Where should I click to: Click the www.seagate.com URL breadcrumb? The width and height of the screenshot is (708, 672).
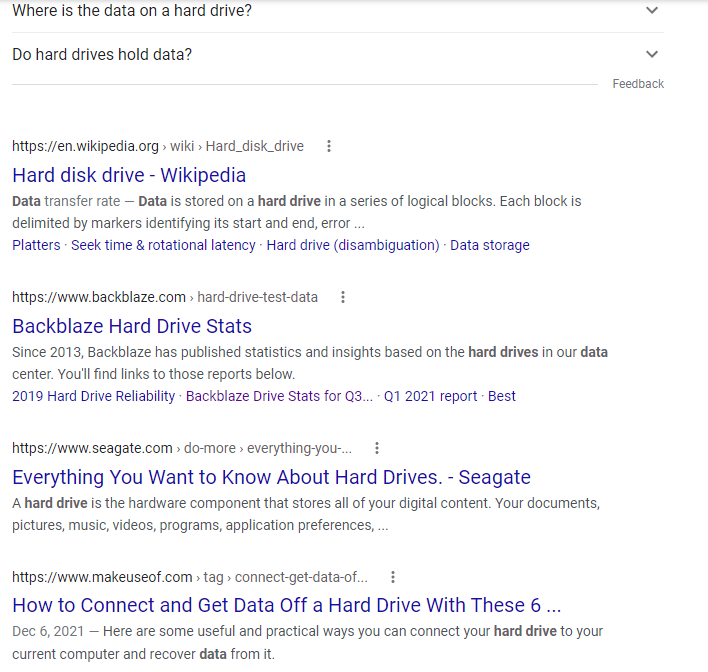click(x=182, y=448)
